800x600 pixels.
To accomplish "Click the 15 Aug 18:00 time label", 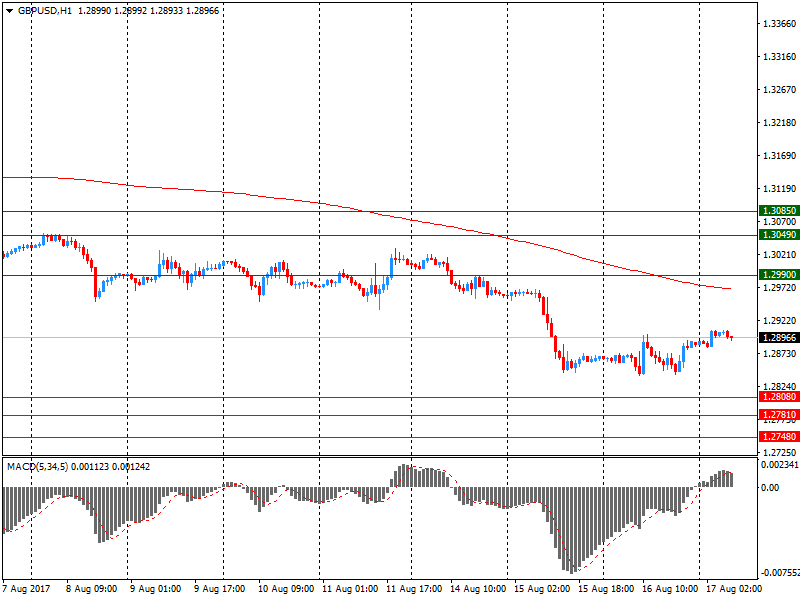I will click(x=606, y=589).
